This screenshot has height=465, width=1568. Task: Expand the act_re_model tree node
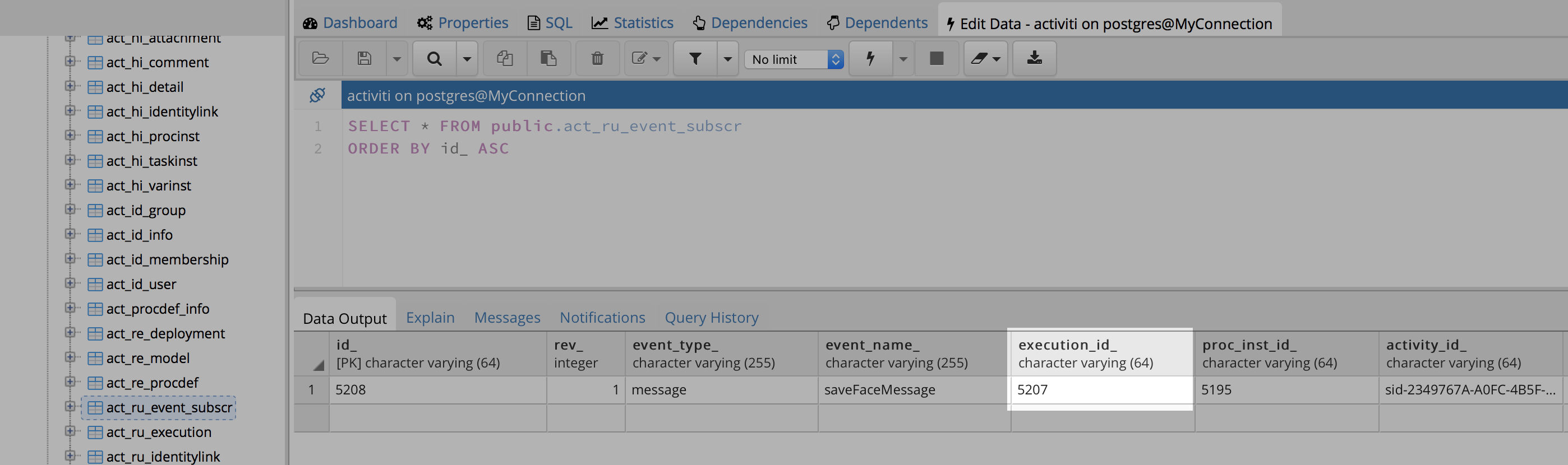pos(70,357)
